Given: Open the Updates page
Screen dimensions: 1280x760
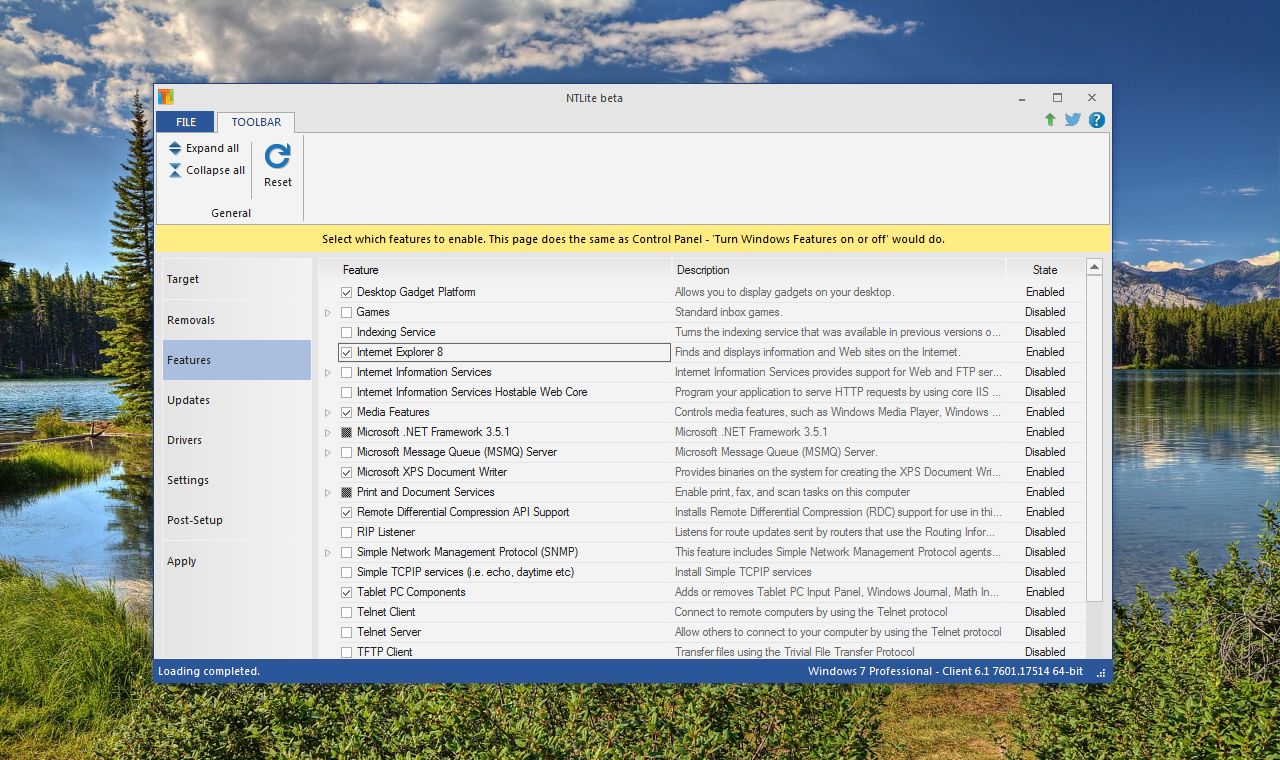Looking at the screenshot, I should [237, 400].
